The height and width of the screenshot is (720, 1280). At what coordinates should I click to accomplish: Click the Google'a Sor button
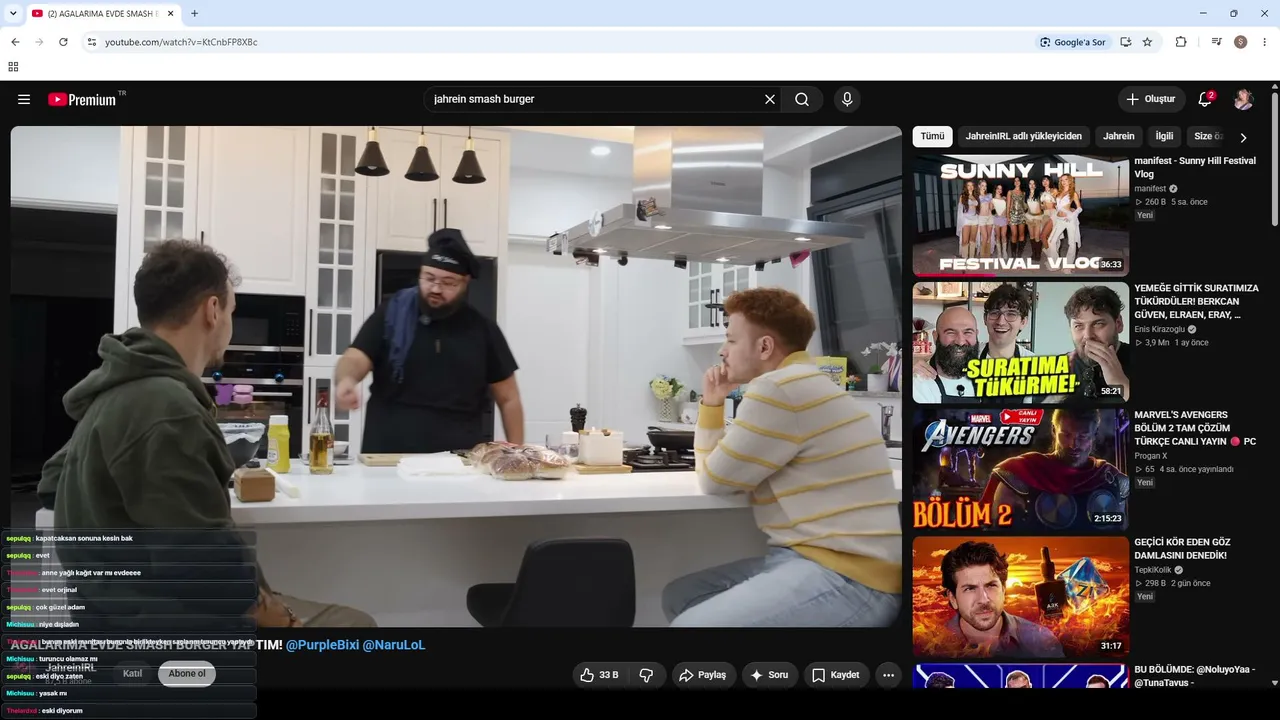tap(1073, 42)
